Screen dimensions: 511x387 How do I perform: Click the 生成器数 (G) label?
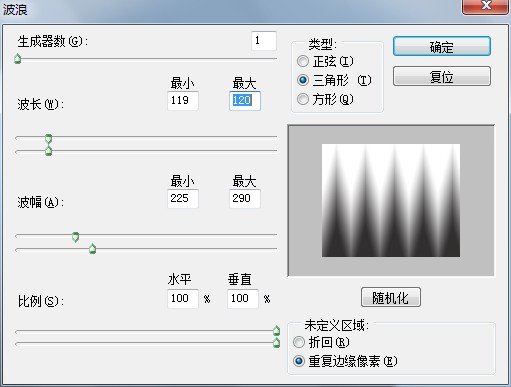(x=53, y=42)
